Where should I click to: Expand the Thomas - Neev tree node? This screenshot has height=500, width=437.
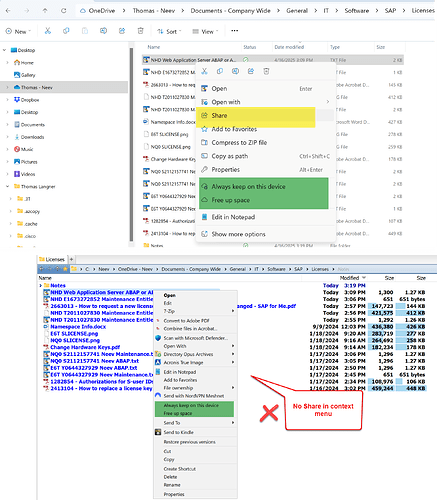coord(7,87)
